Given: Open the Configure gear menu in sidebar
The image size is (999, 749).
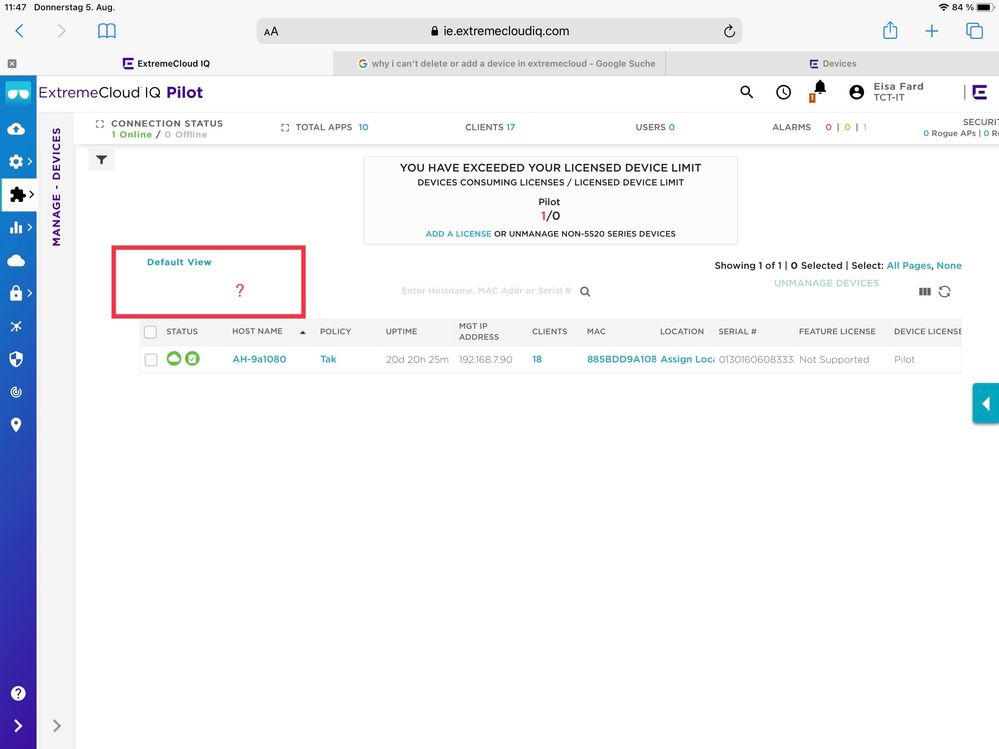Looking at the screenshot, I should point(19,162).
